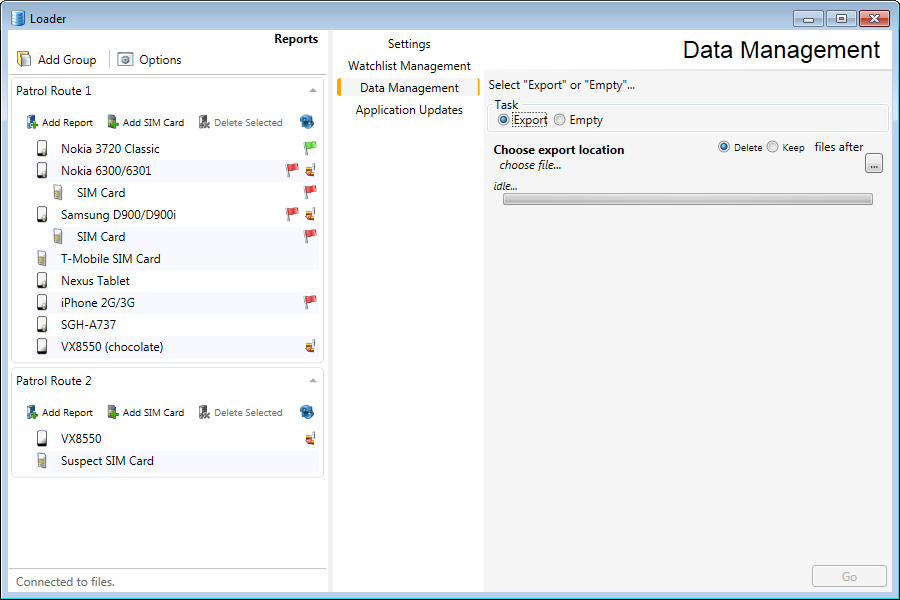This screenshot has height=600, width=900.
Task: Add Report to Patrol Route 2
Action: coord(60,412)
